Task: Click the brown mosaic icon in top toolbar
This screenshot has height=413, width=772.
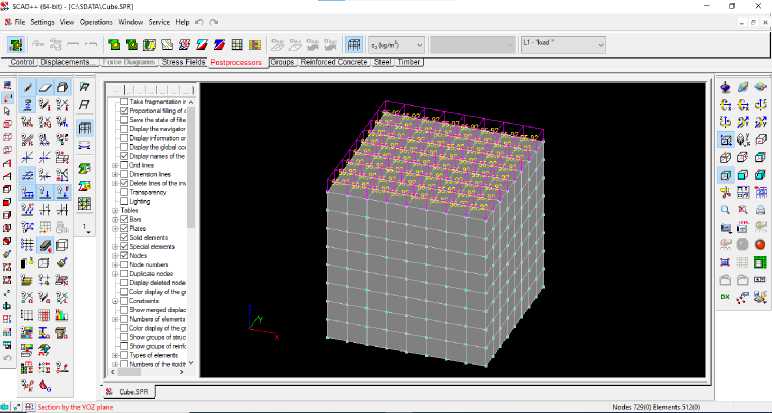Action: 255,45
